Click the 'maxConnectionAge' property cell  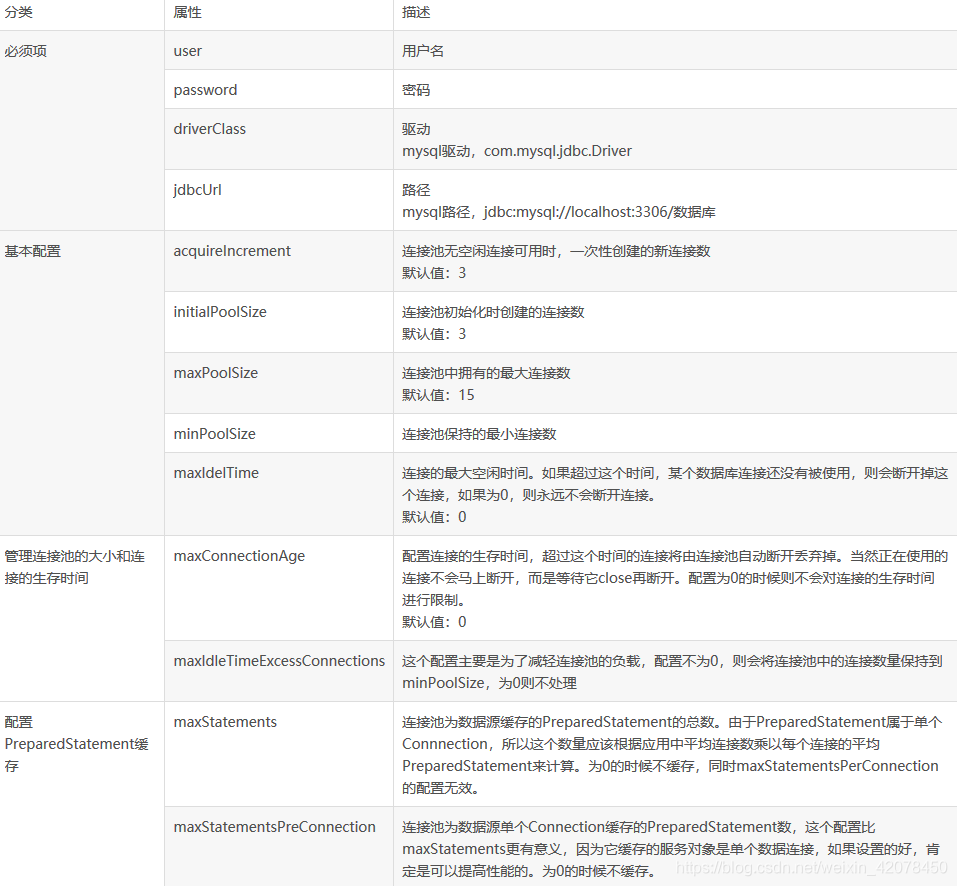pos(279,588)
